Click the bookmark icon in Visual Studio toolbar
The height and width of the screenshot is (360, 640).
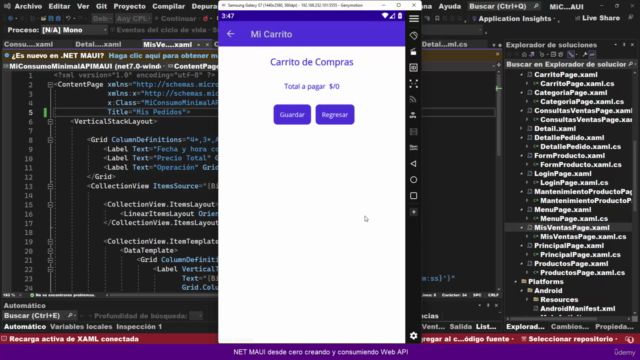(437, 19)
